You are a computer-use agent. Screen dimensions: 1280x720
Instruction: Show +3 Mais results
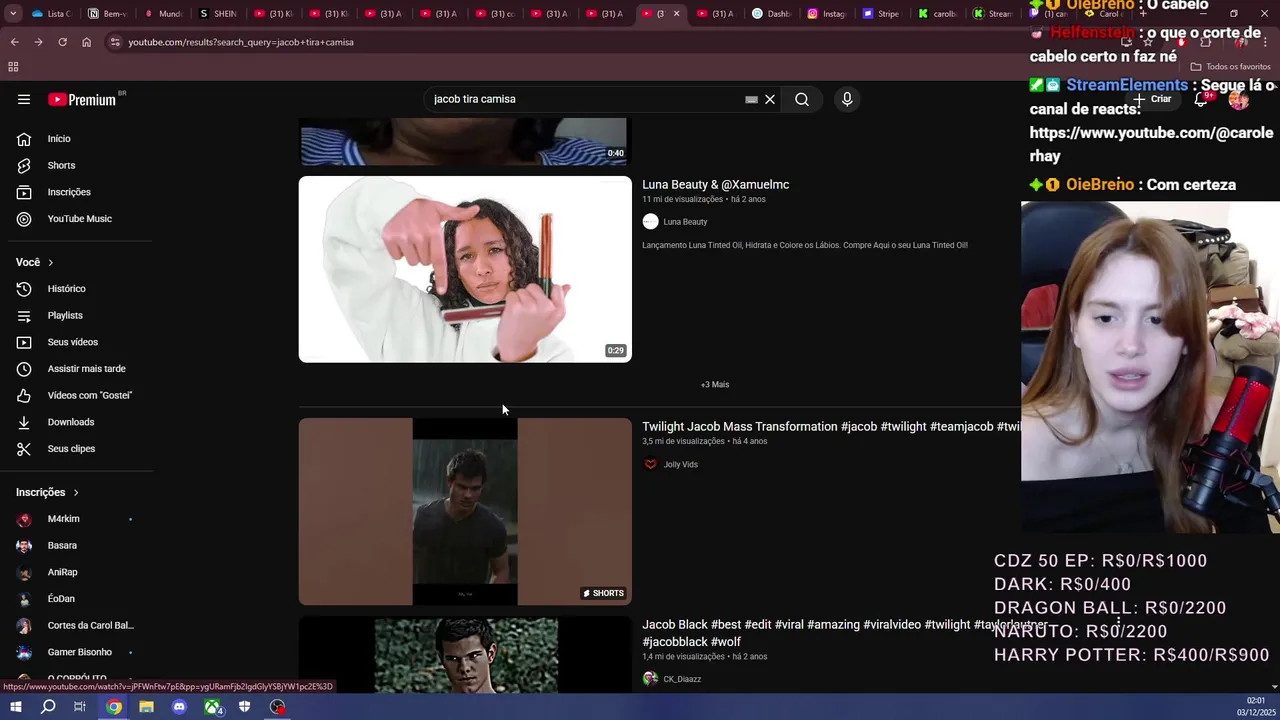(715, 385)
